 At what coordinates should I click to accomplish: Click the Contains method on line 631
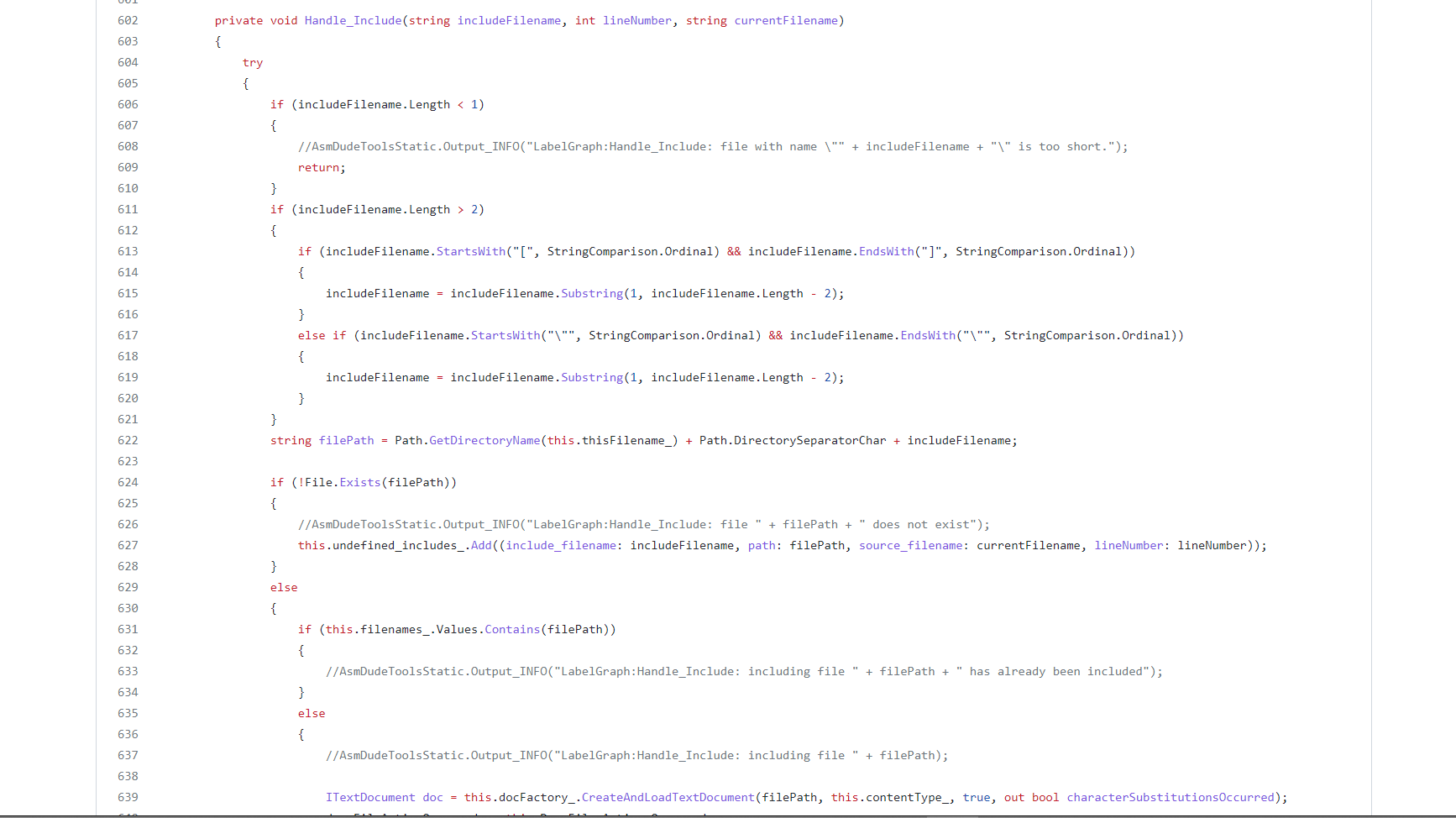[x=512, y=629]
